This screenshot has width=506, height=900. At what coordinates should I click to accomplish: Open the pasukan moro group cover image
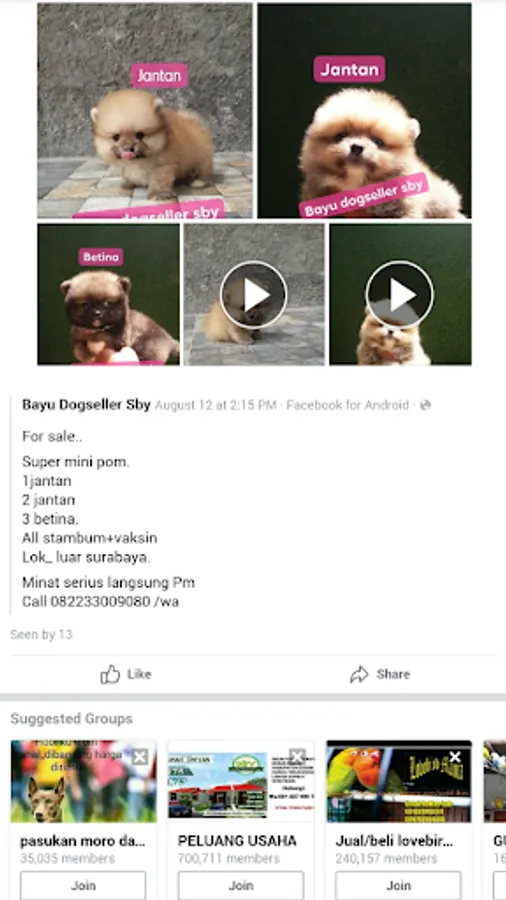83,781
